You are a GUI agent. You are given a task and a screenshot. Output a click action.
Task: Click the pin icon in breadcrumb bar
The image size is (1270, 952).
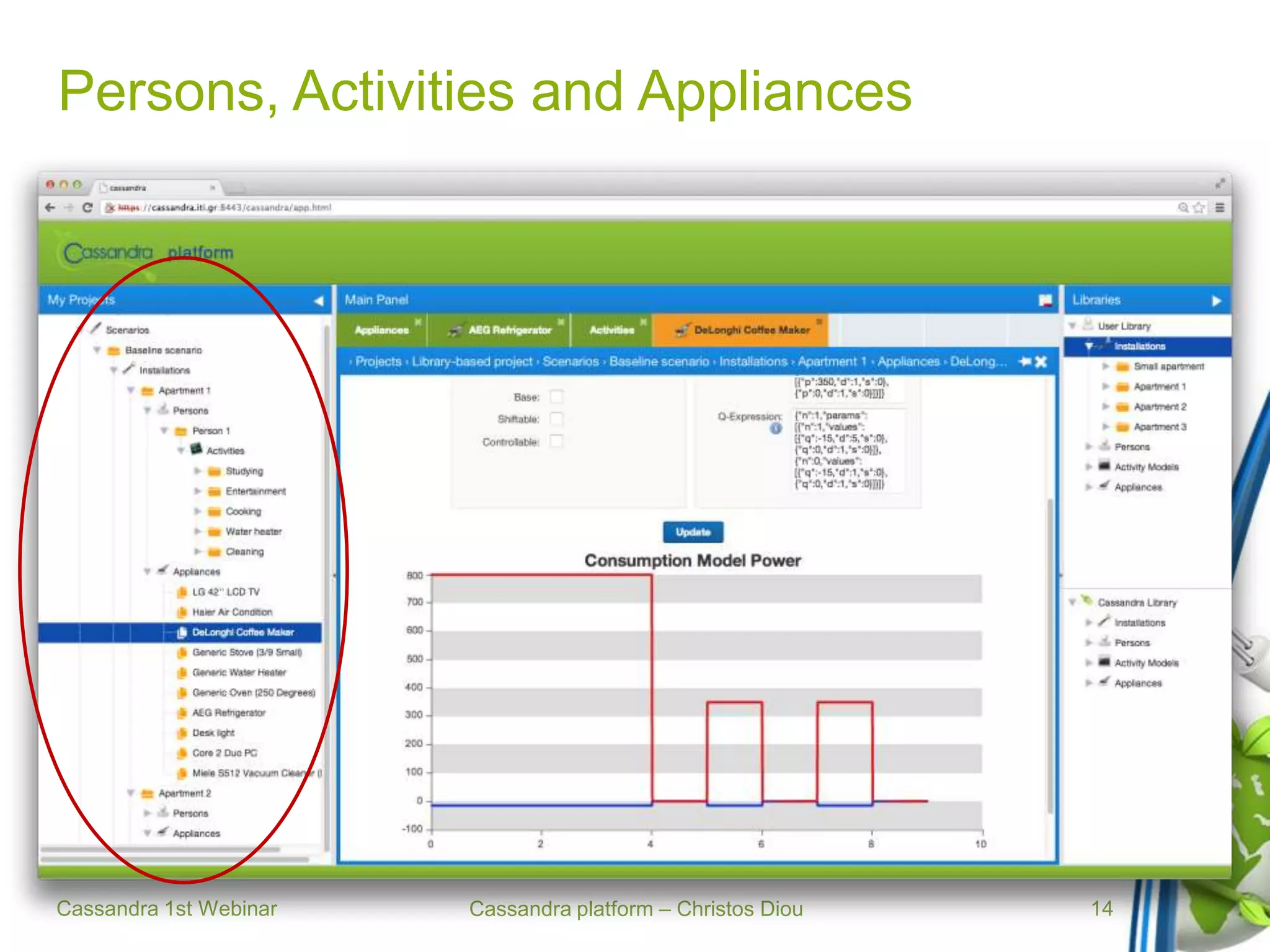pos(1024,361)
